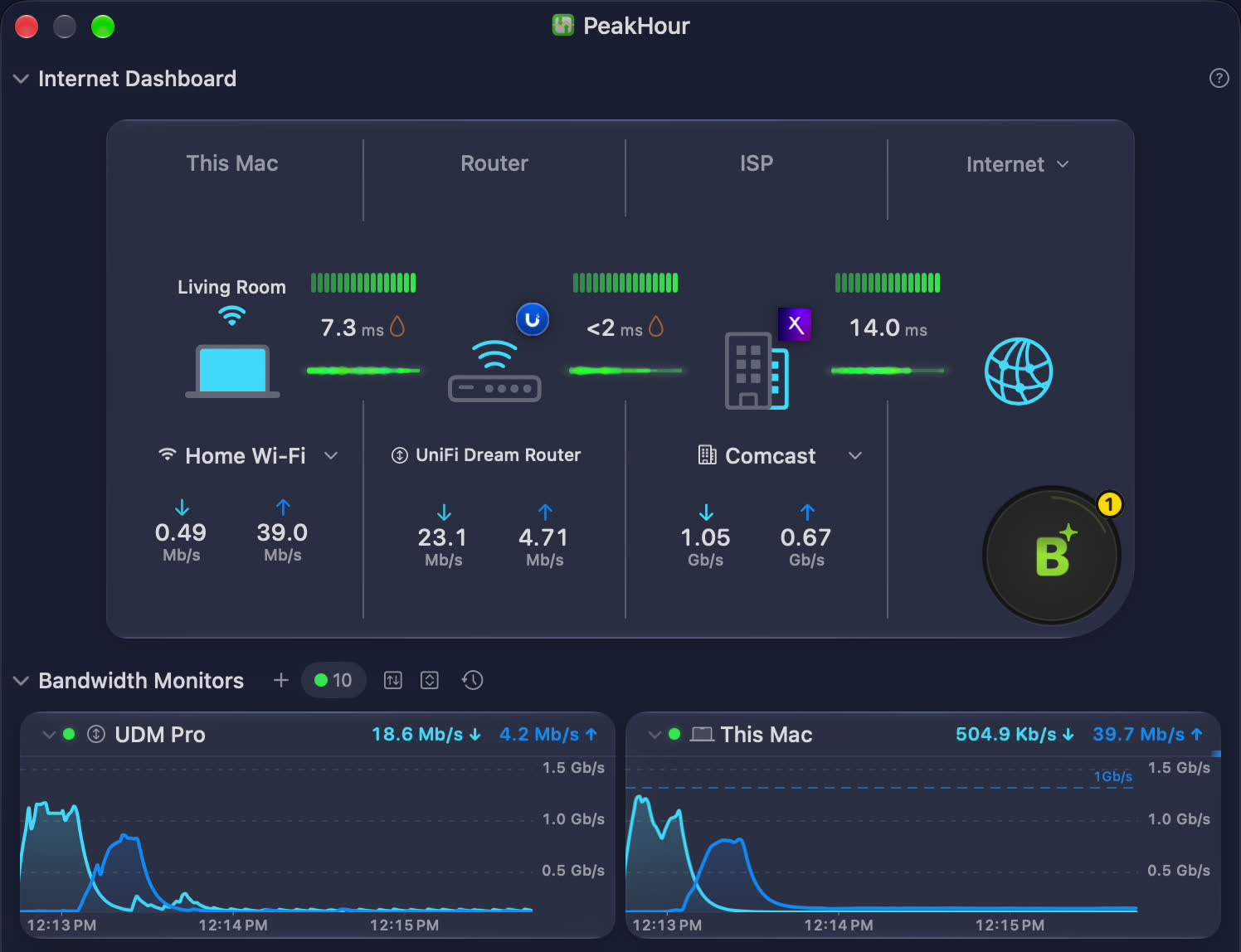Open the B grade score badge
The height and width of the screenshot is (952, 1241).
1052,555
